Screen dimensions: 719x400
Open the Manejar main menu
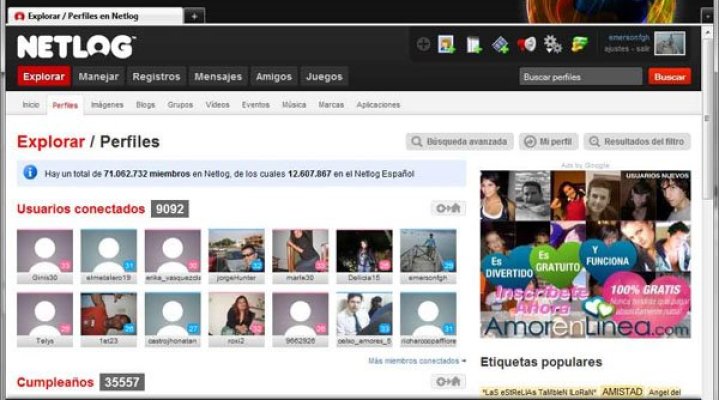tap(99, 77)
